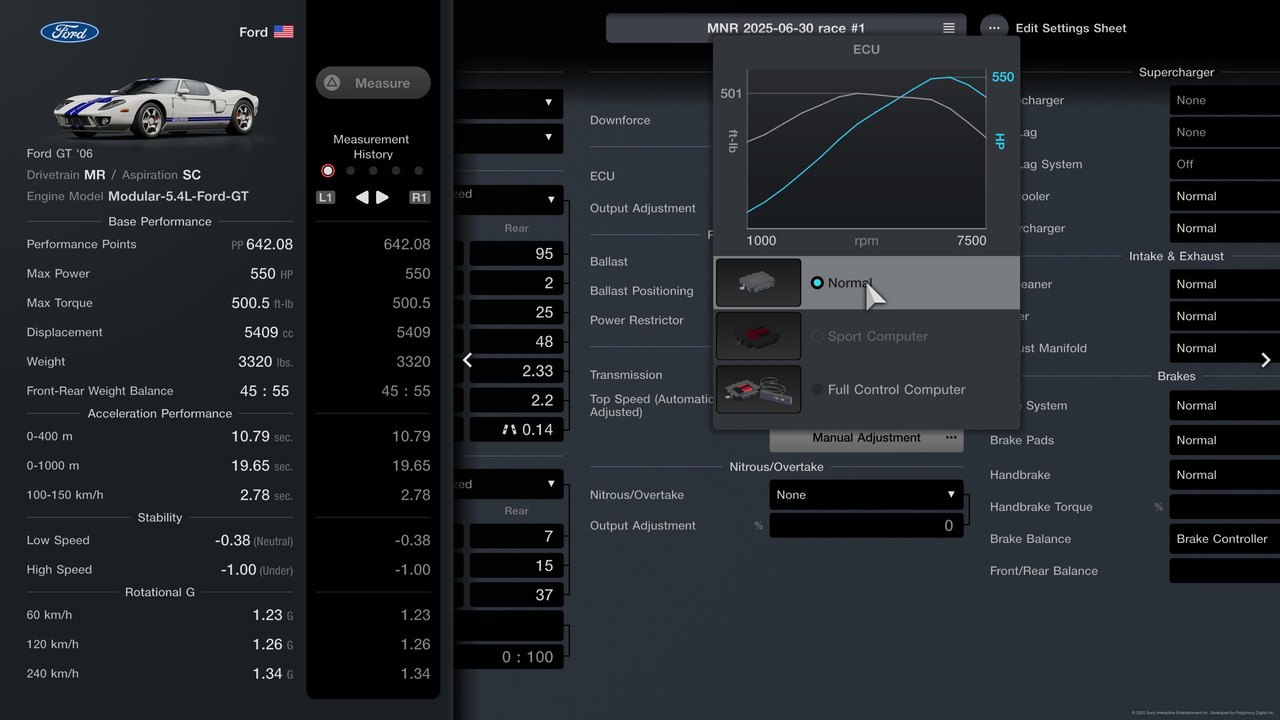This screenshot has width=1280, height=720.
Task: Click the rear value field showing 48
Action: click(516, 342)
